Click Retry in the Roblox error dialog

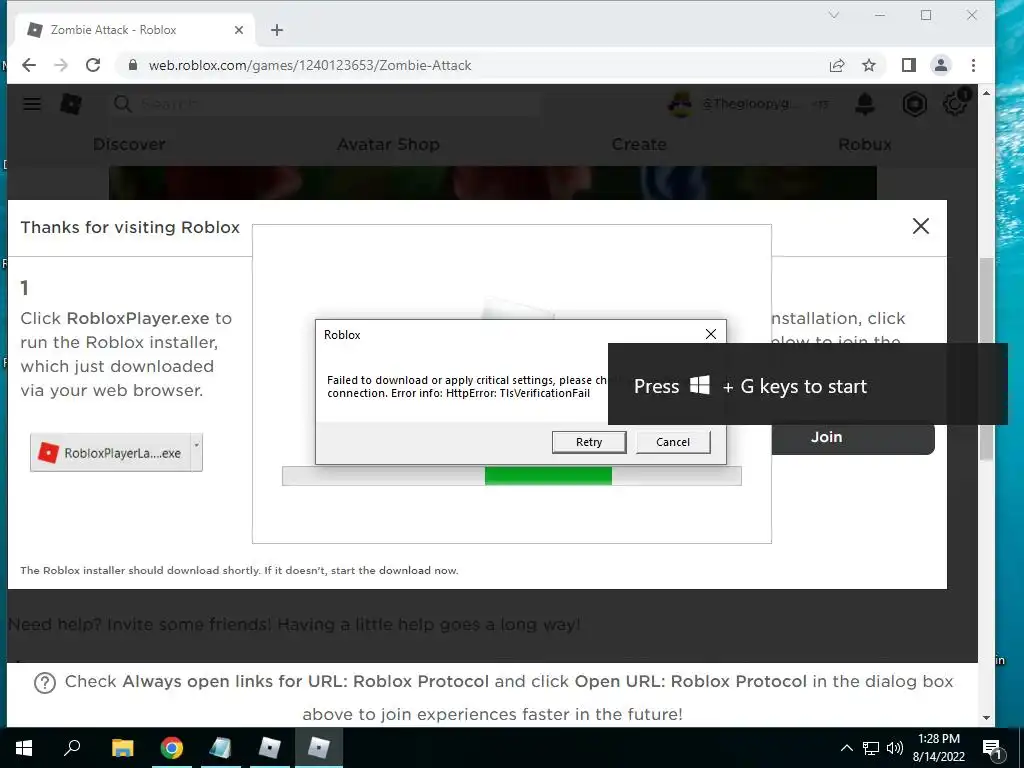[x=588, y=442]
